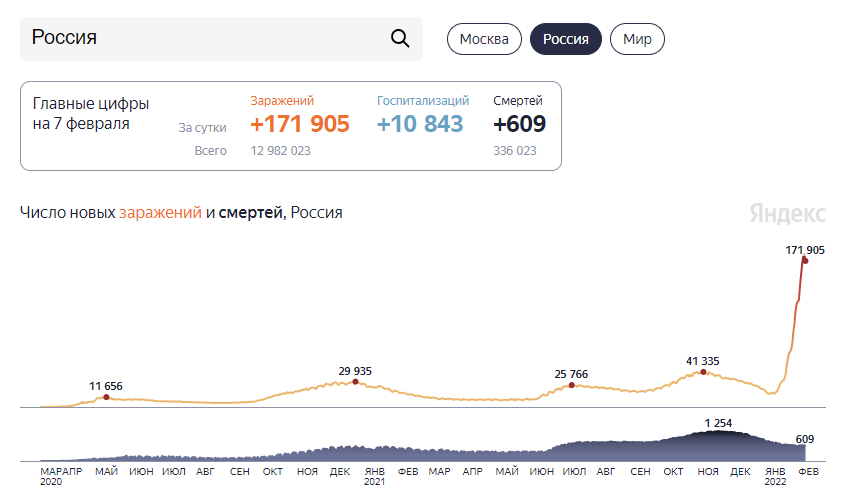Viewport: 849px width, 497px height.
Task: Click the orange 'заражений' word in chart title
Action: point(160,213)
